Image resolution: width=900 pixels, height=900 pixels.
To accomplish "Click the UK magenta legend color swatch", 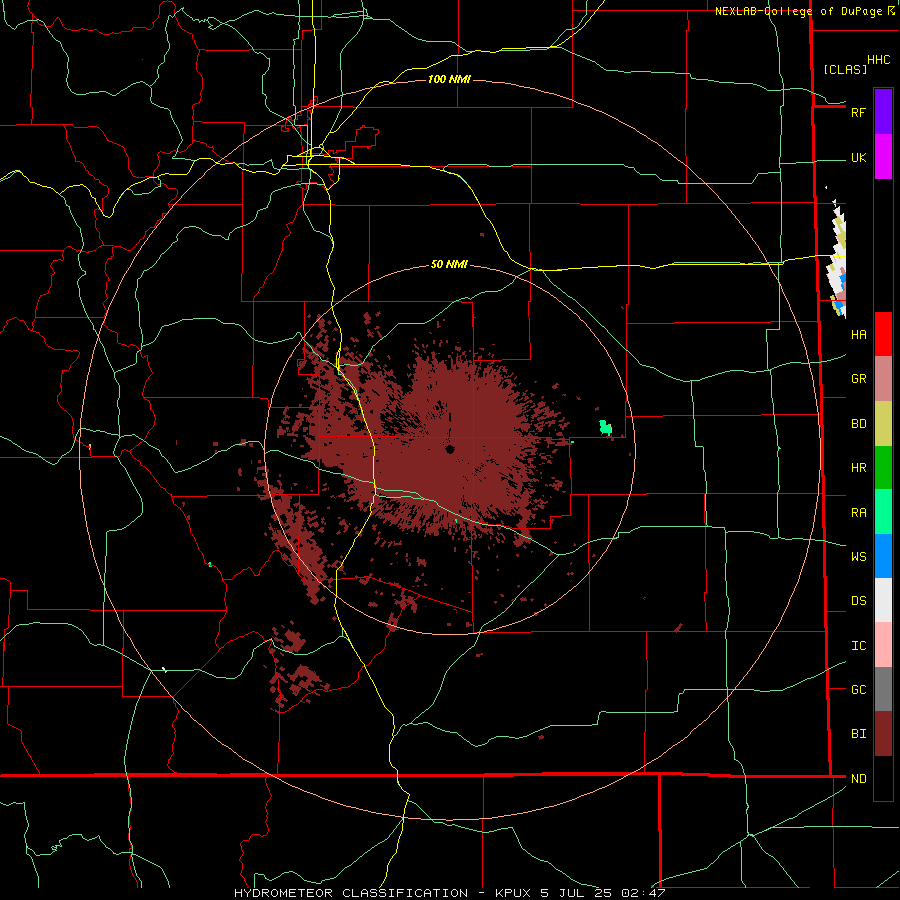I will coord(883,157).
